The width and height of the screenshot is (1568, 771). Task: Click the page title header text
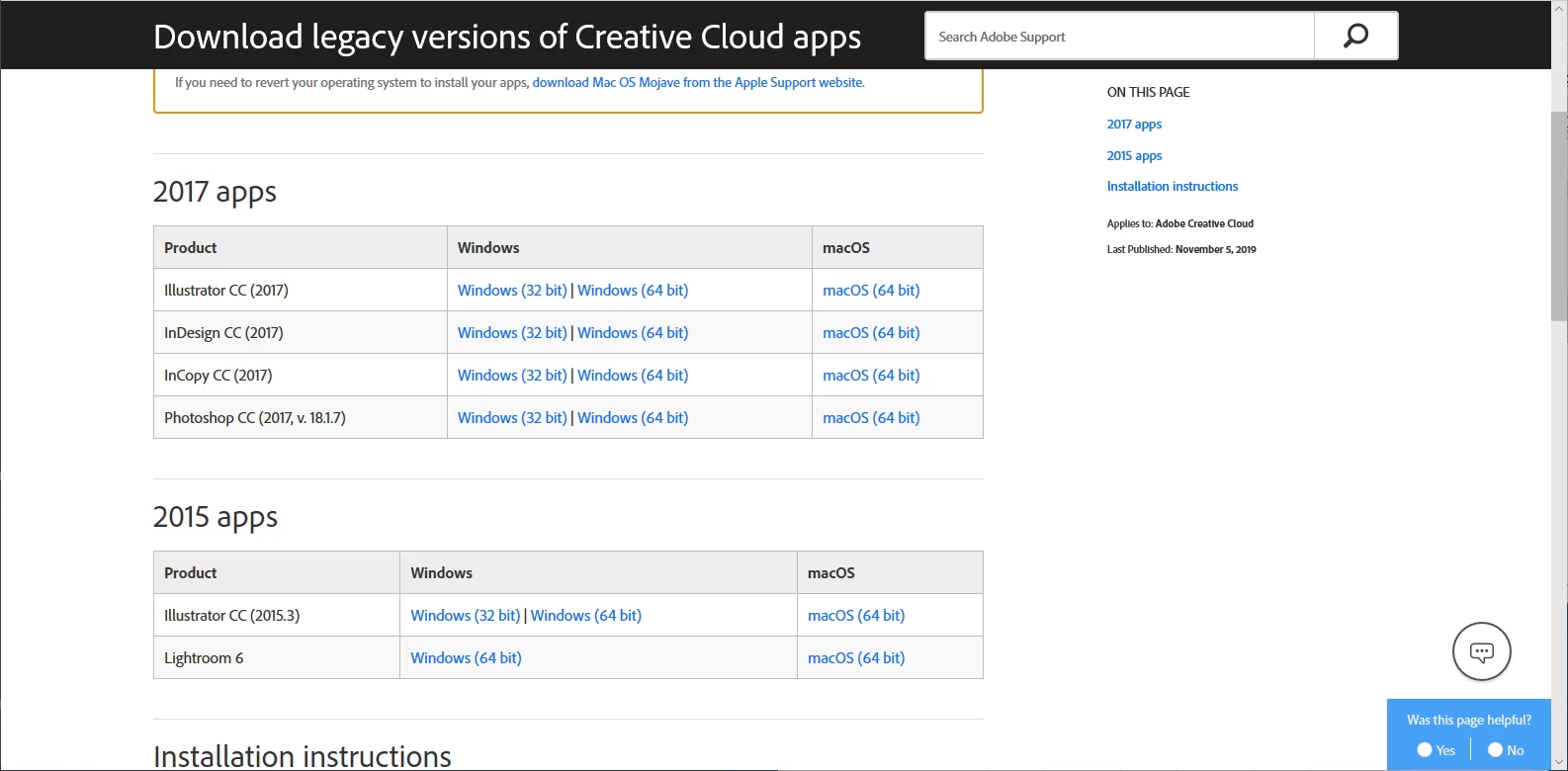507,37
